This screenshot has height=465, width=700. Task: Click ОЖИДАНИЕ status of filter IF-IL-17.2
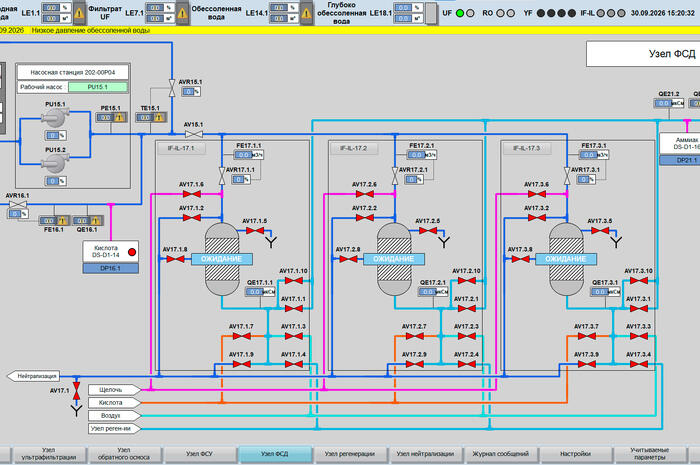[x=394, y=259]
